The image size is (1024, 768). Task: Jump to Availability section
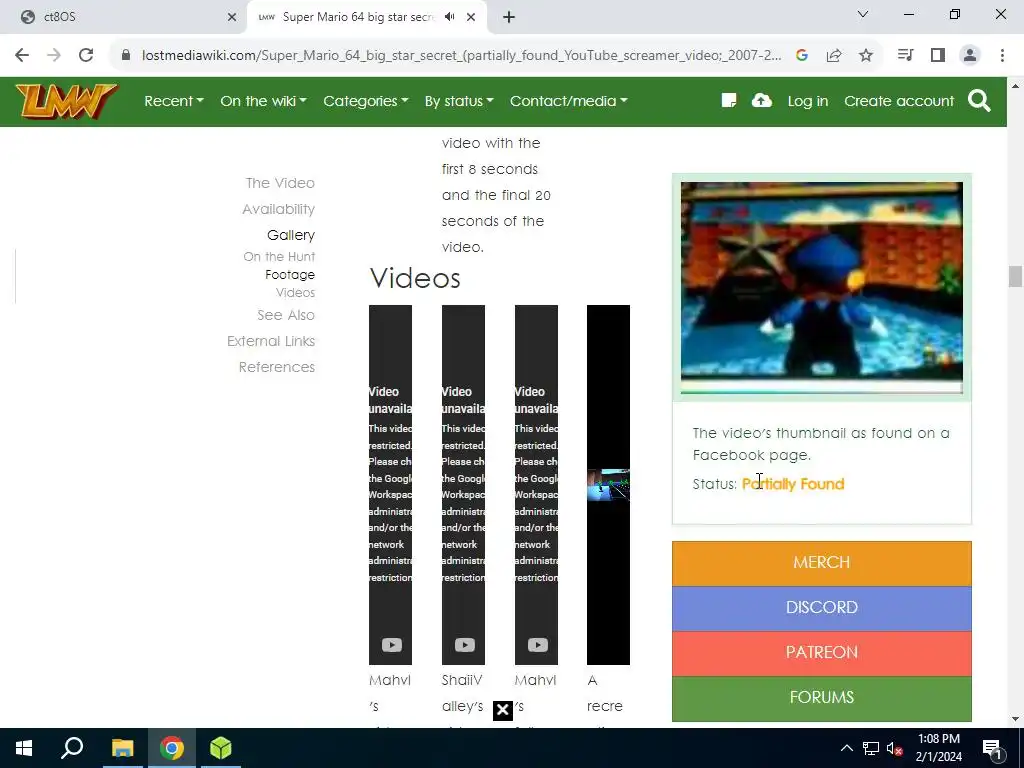pyautogui.click(x=278, y=209)
